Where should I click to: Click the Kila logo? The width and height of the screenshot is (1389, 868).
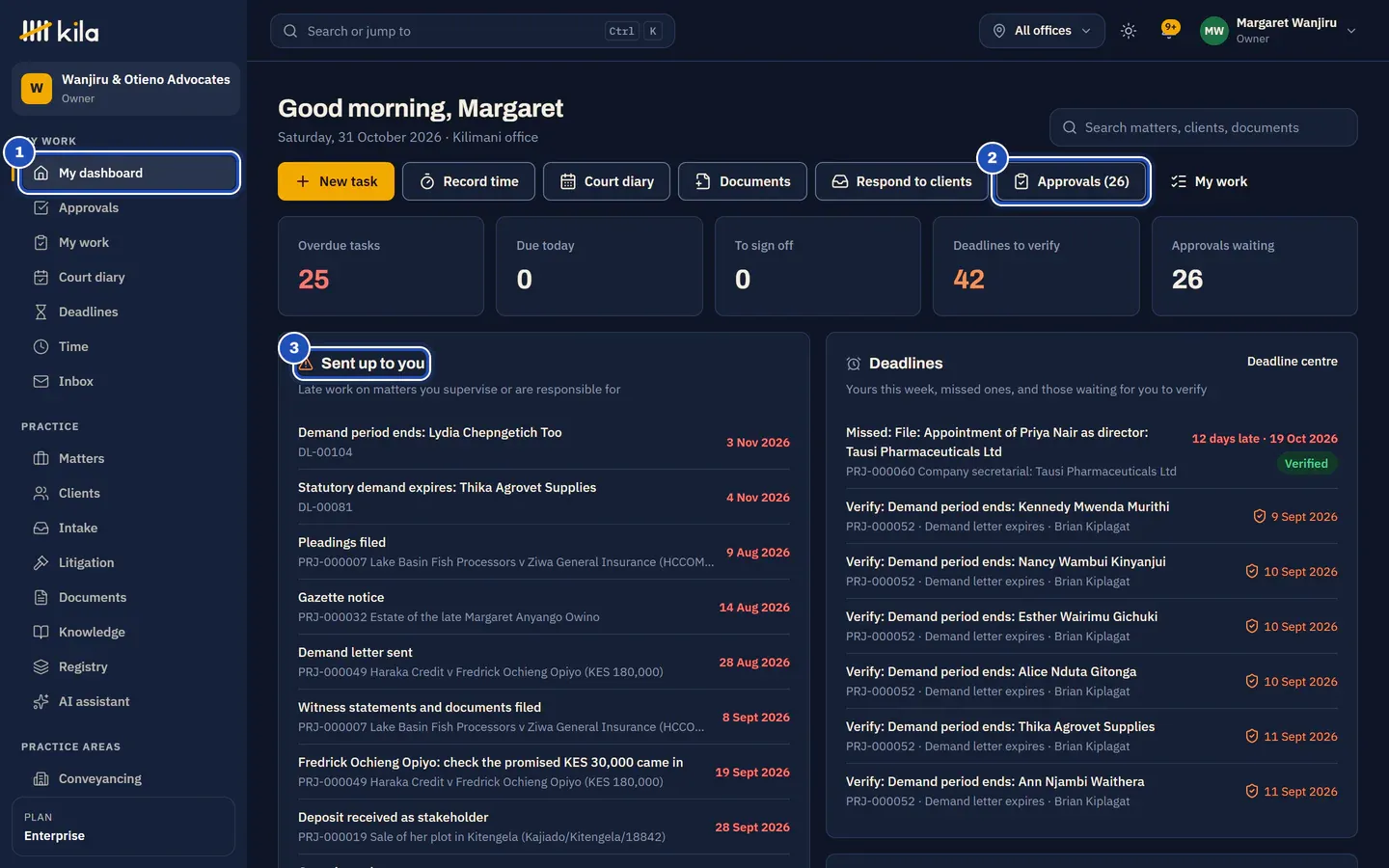pyautogui.click(x=60, y=31)
